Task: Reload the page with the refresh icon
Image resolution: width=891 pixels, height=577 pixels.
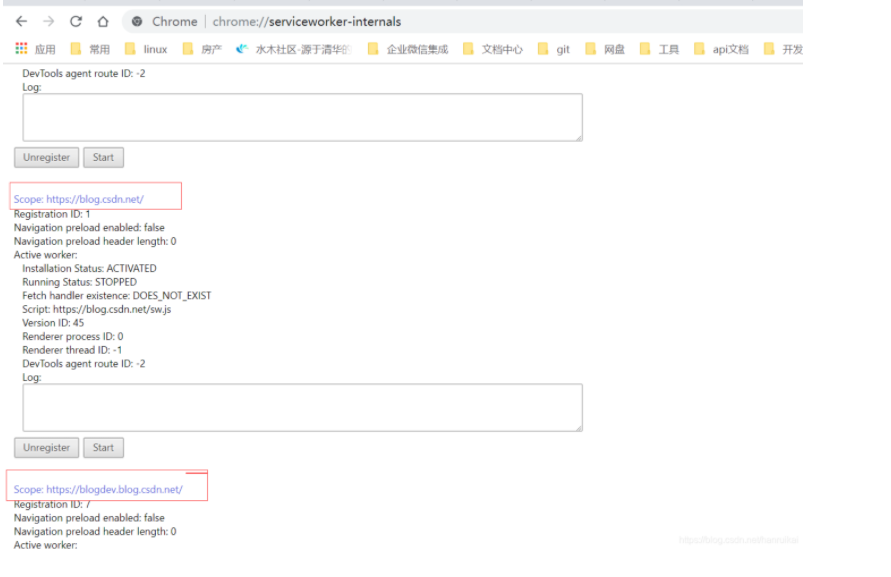Action: [x=76, y=22]
